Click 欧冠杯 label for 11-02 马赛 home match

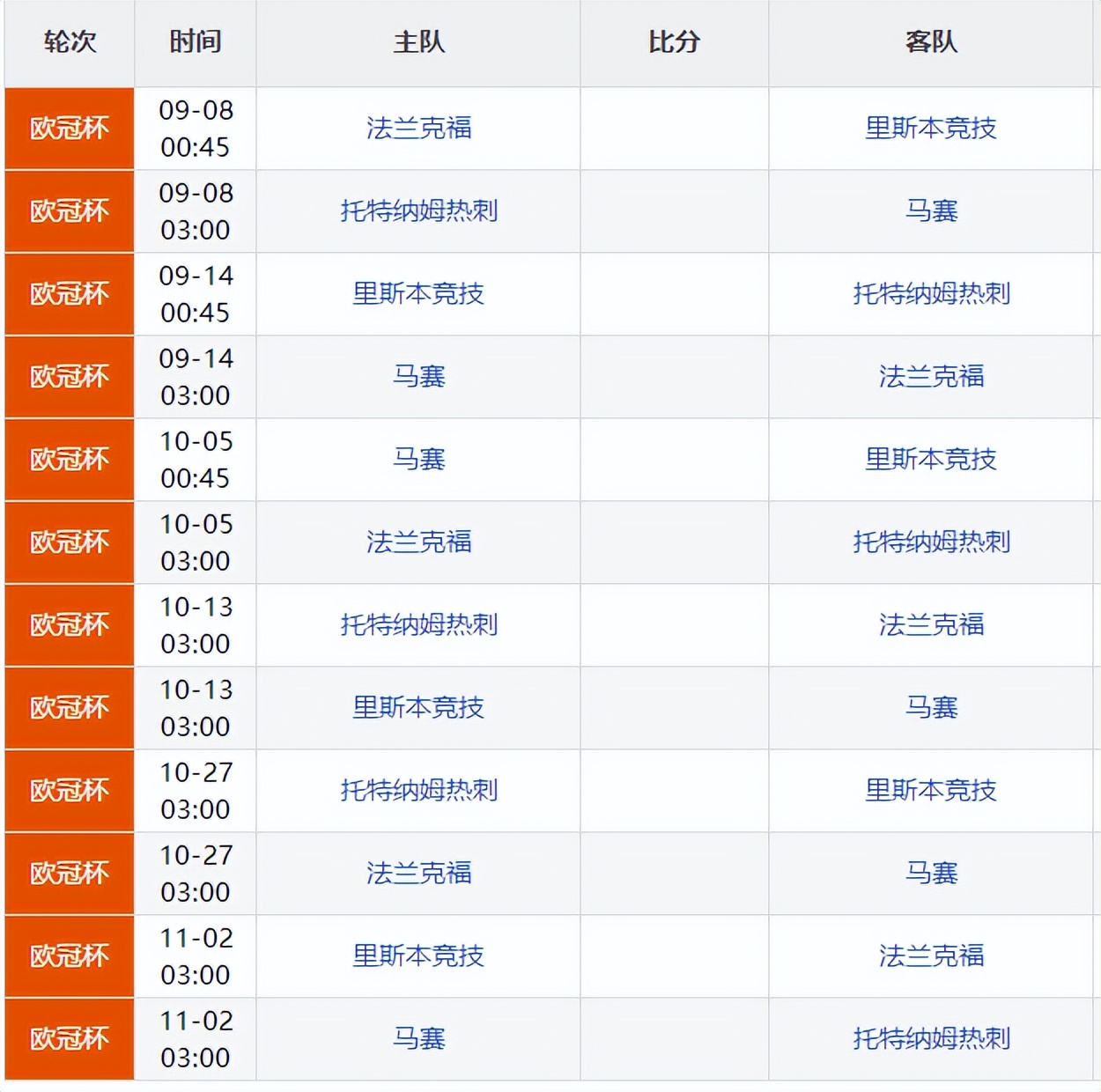click(70, 1039)
